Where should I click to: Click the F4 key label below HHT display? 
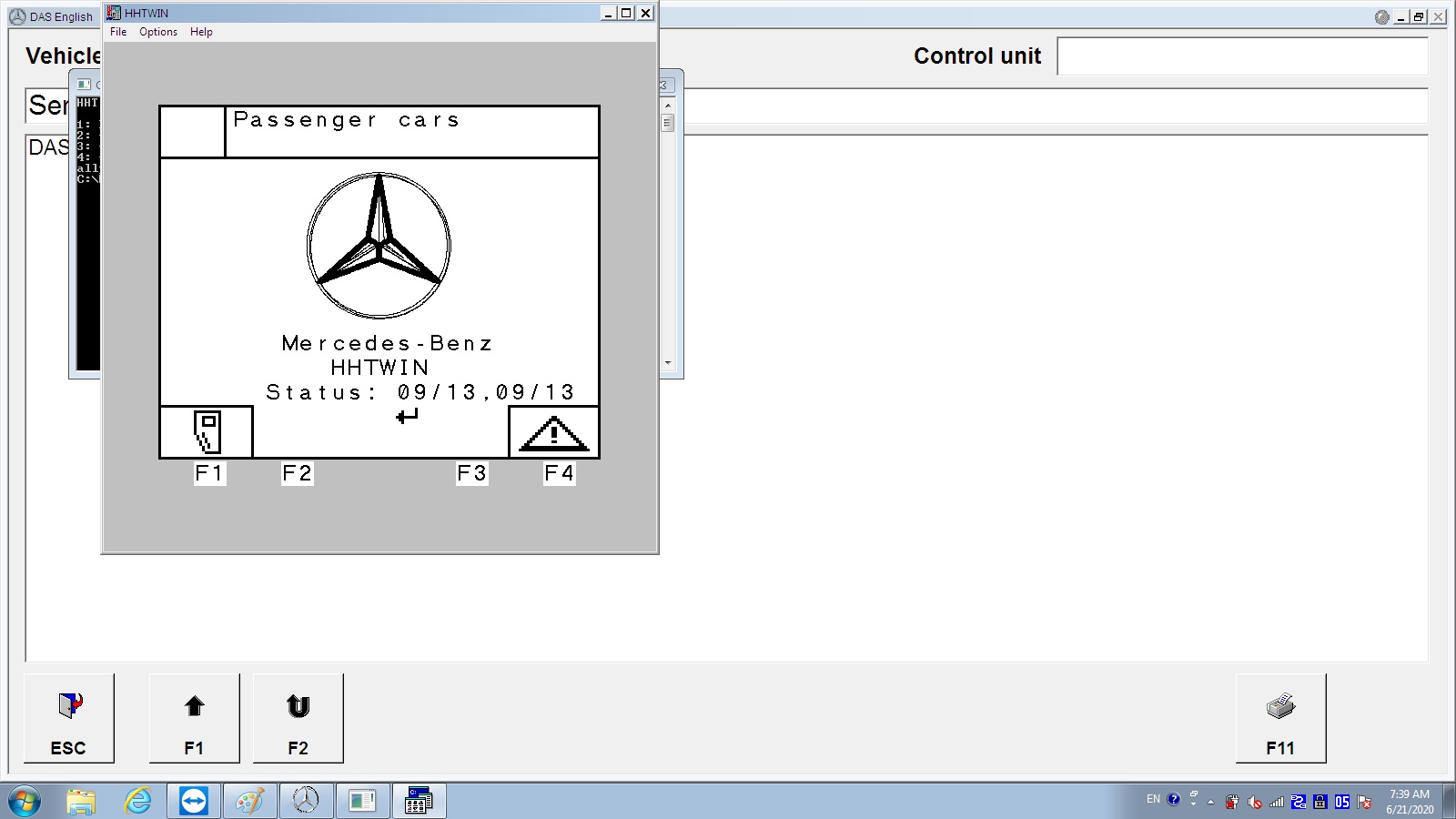[559, 473]
